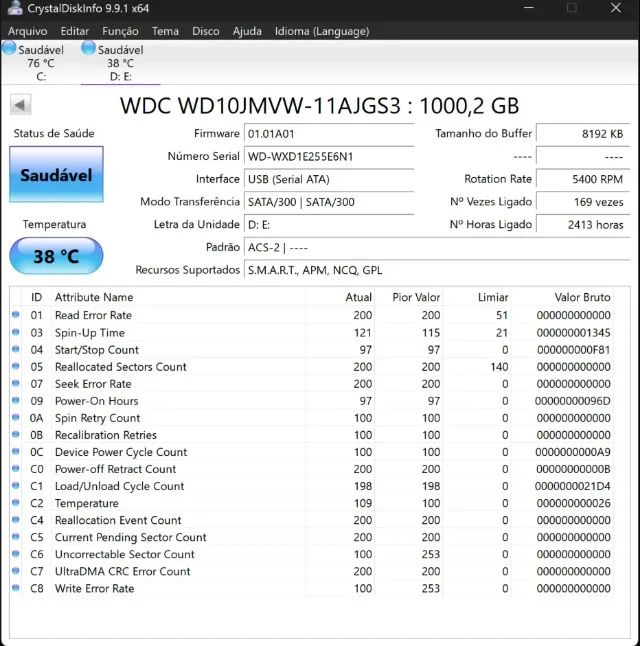The height and width of the screenshot is (646, 640).
Task: Select the C: drive tab at 76 °C
Action: [x=40, y=63]
